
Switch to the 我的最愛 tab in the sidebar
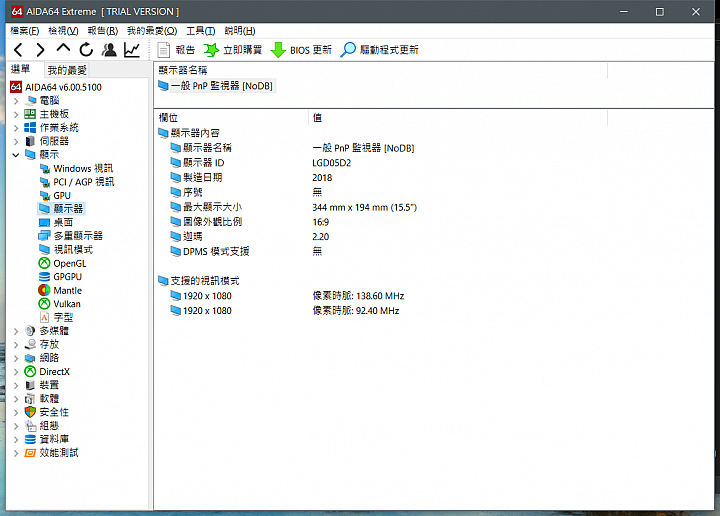(67, 70)
